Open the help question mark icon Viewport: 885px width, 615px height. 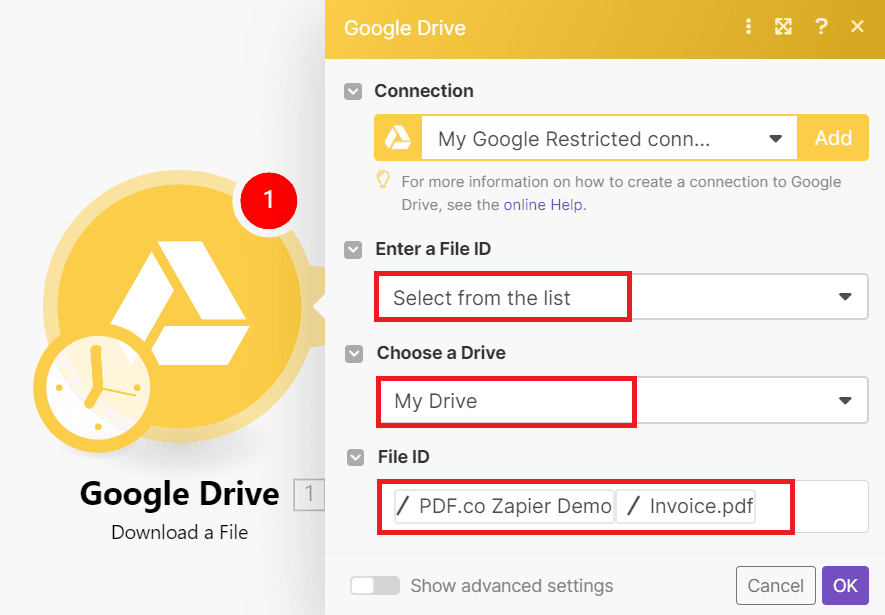[821, 27]
